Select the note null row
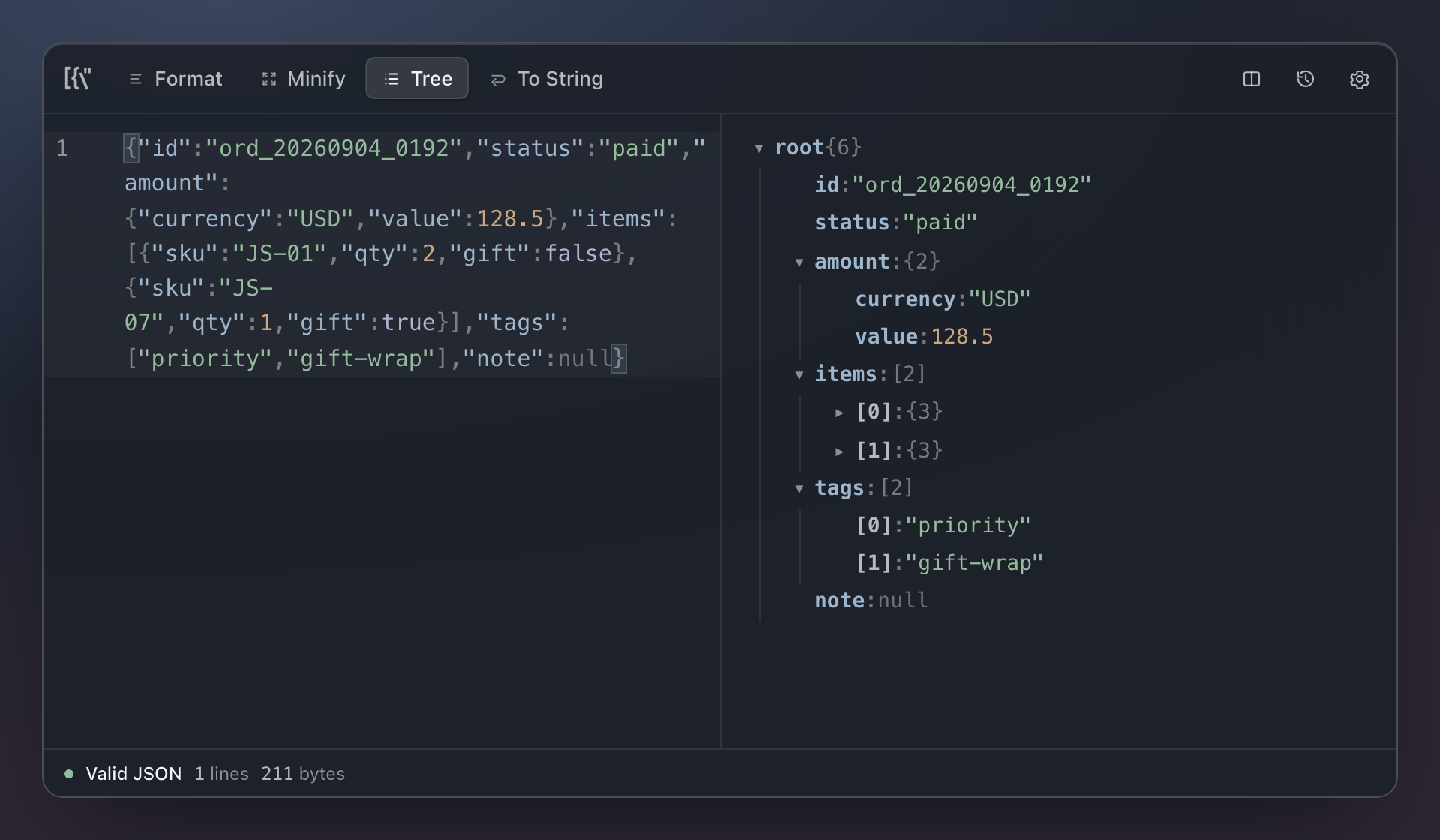The image size is (1440, 840). 871,600
